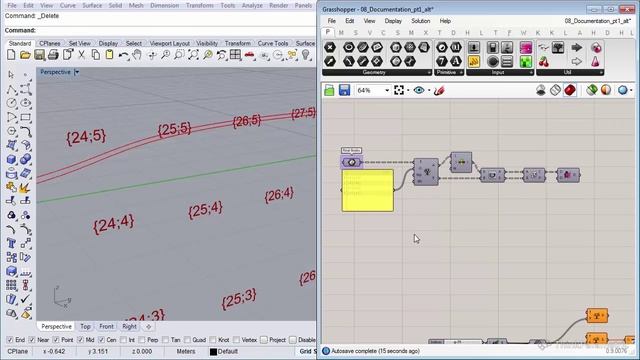Switch to the Top viewport tab

(85, 327)
